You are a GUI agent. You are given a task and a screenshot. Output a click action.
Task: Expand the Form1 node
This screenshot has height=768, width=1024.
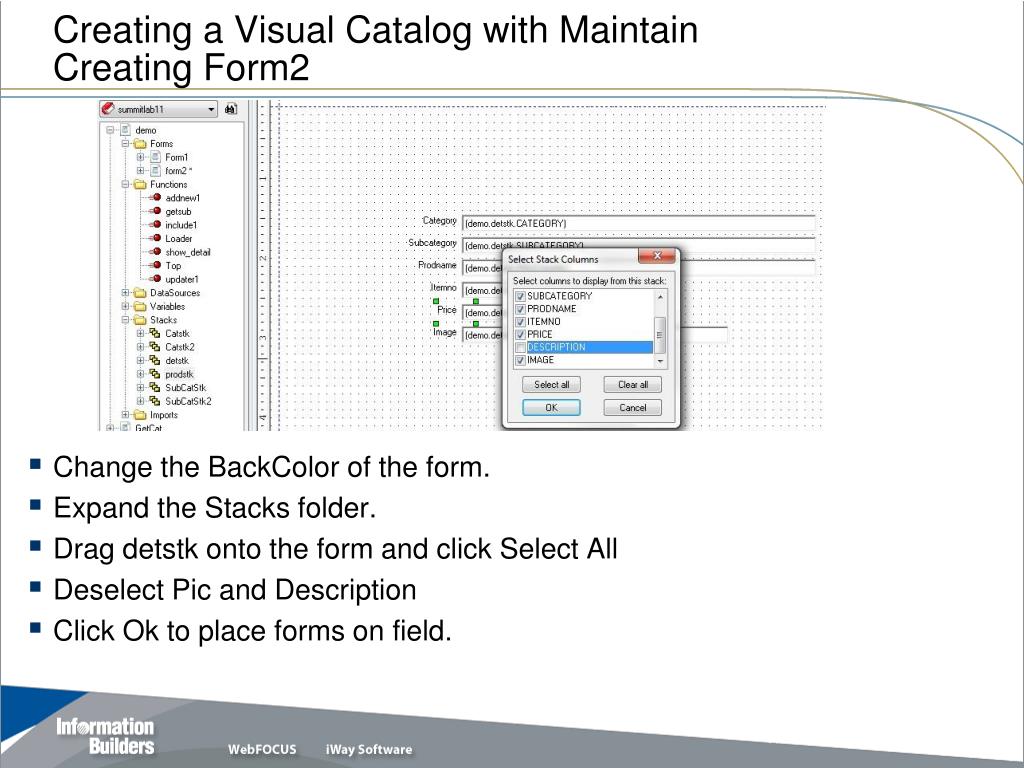pyautogui.click(x=140, y=157)
